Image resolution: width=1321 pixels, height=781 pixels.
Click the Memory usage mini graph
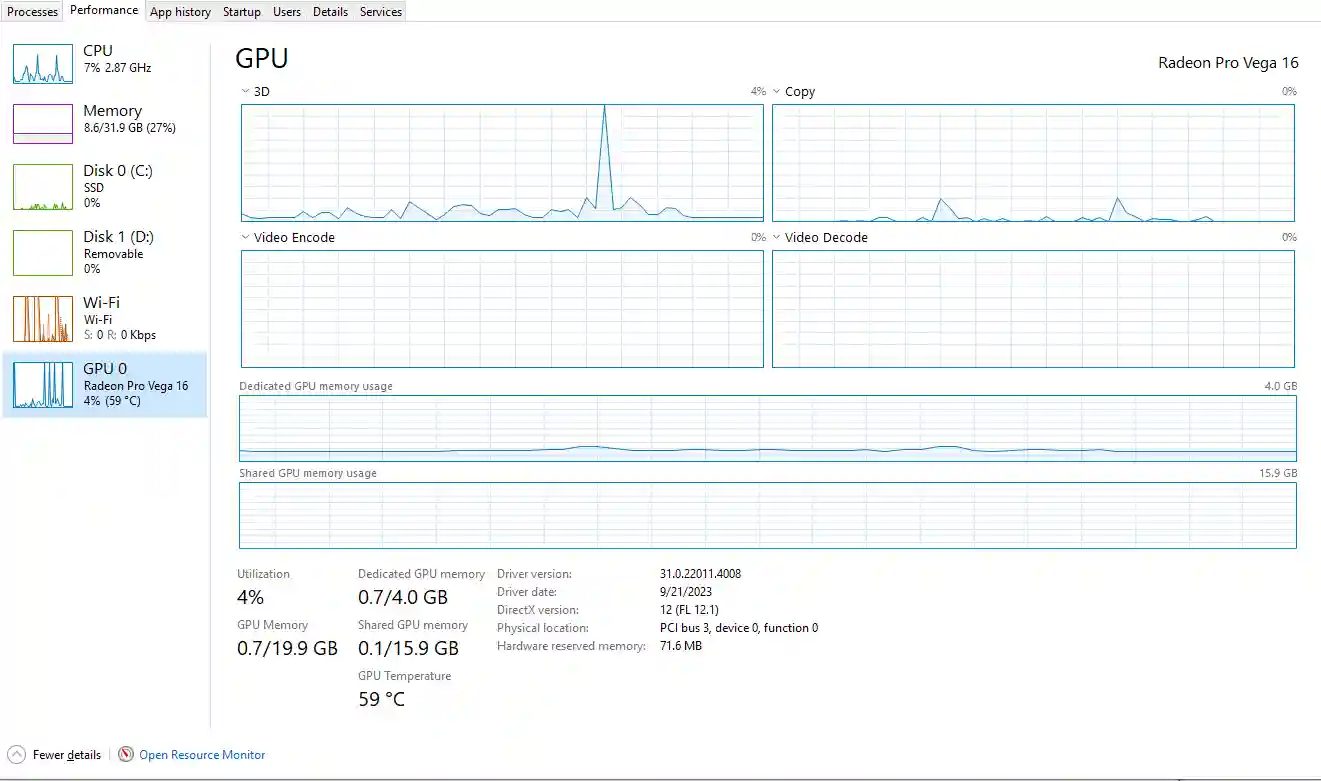(43, 124)
